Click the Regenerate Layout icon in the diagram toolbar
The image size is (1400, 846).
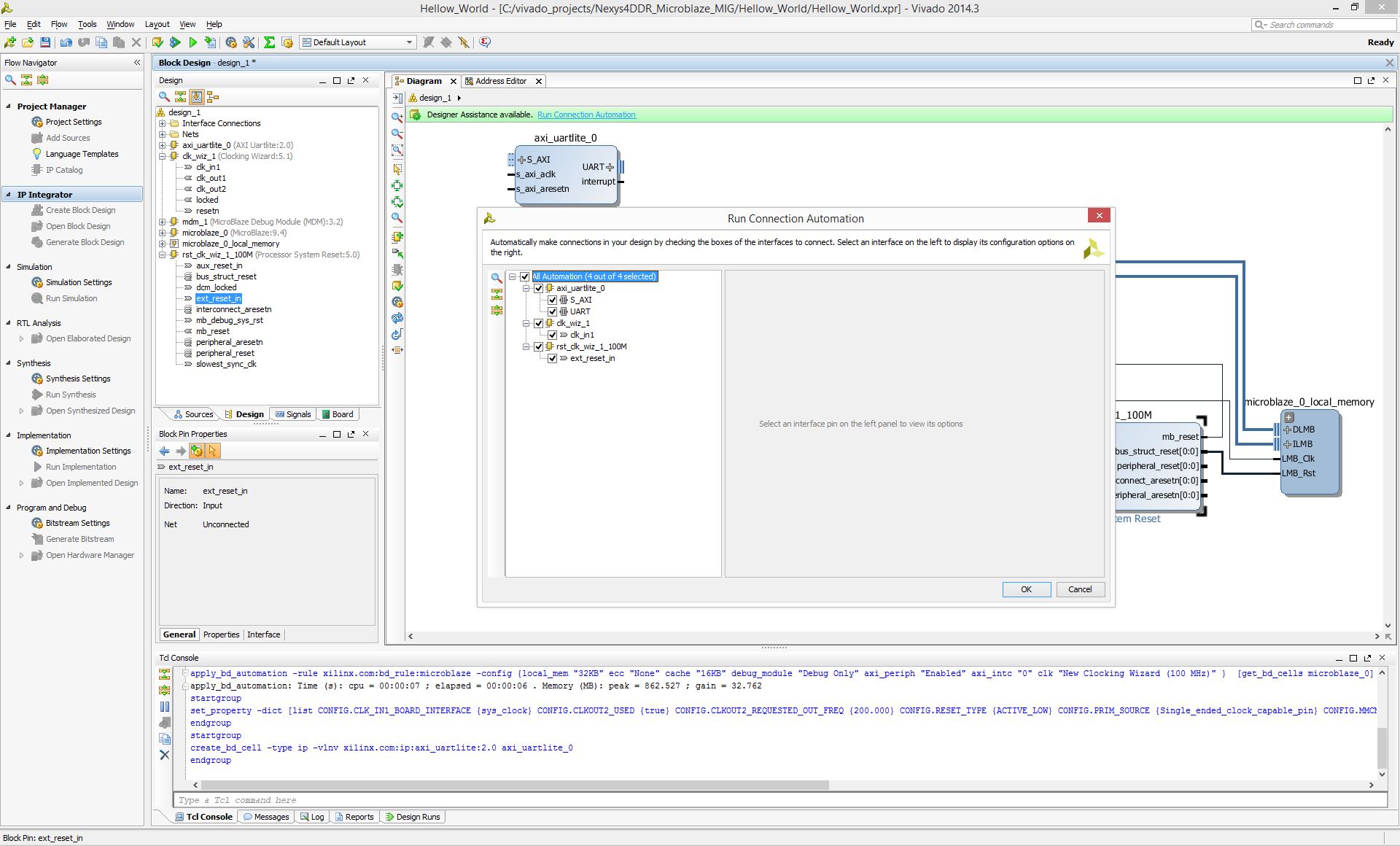[x=397, y=318]
